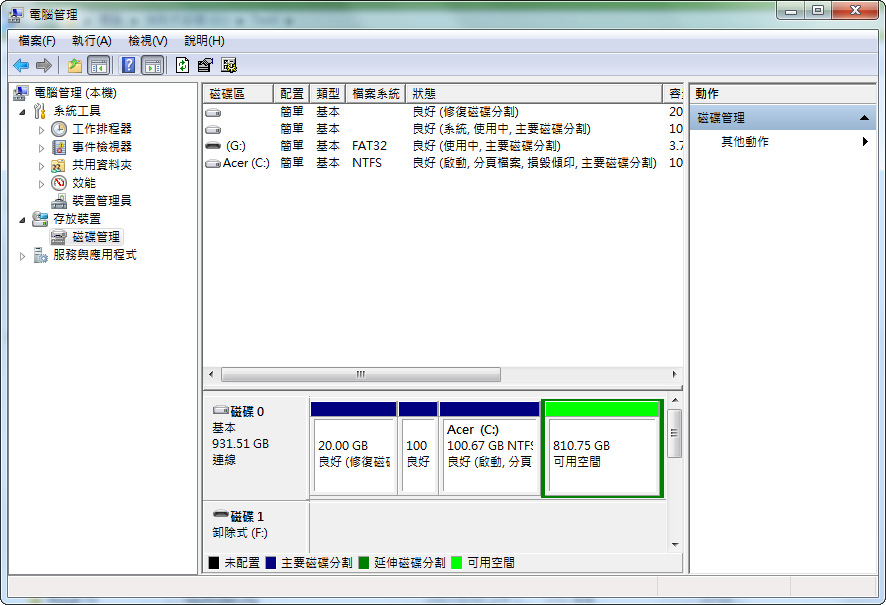Screen dimensions: 886x605
Task: Click 其他動作 in the actions pane
Action: (x=745, y=142)
